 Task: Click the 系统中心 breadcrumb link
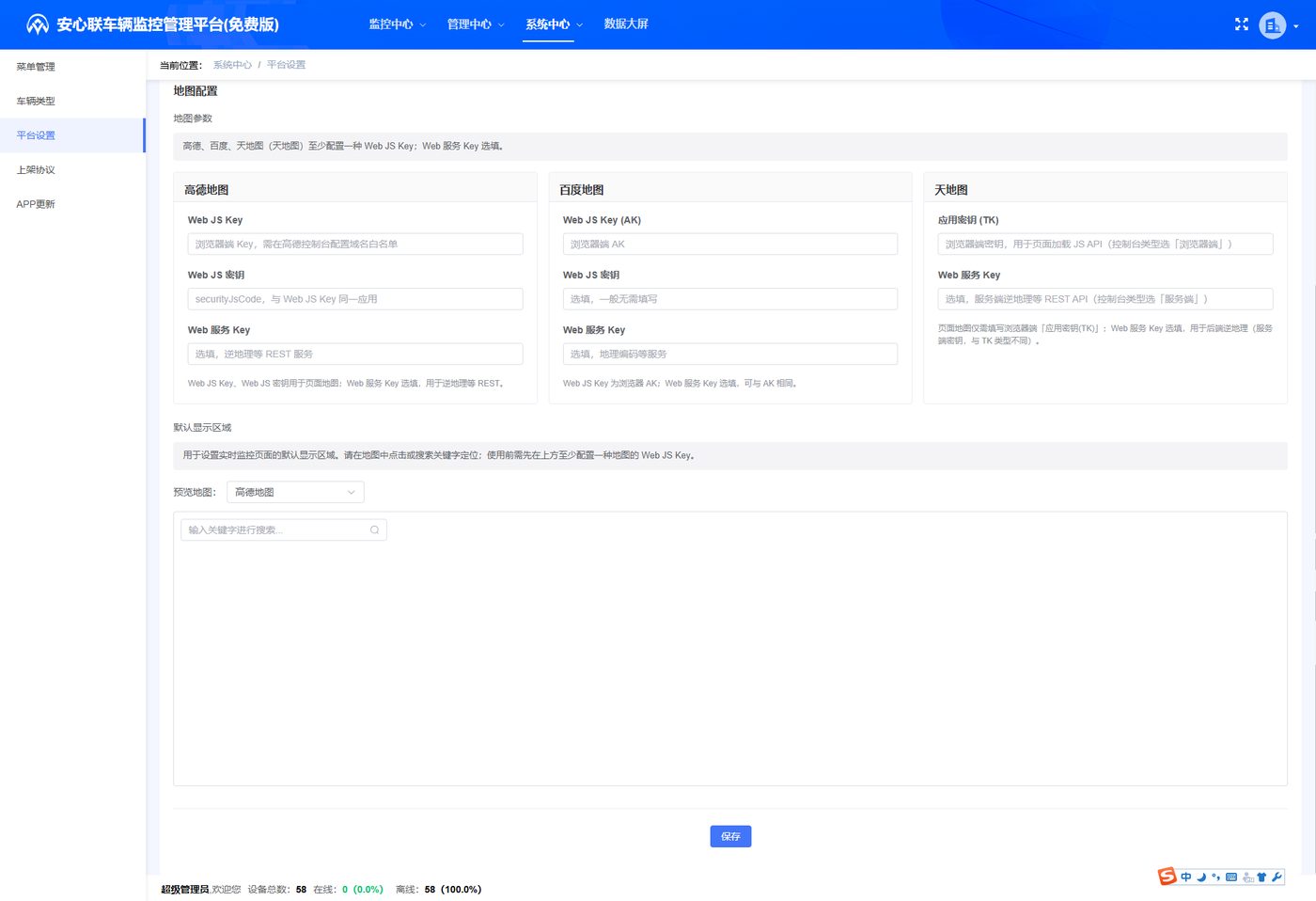[232, 65]
